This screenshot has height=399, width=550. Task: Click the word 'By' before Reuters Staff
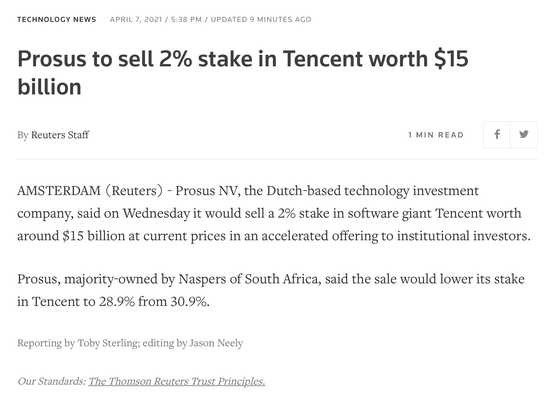click(x=23, y=135)
